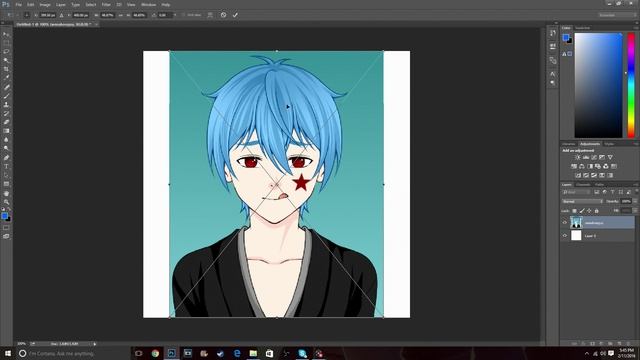The image size is (640, 360).
Task: Select the Pen tool
Action: [x=6, y=158]
